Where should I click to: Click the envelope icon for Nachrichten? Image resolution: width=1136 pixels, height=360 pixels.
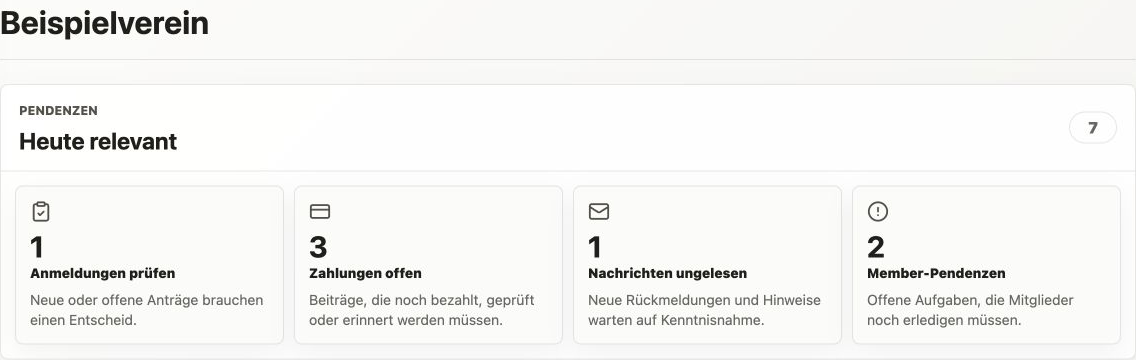click(598, 212)
